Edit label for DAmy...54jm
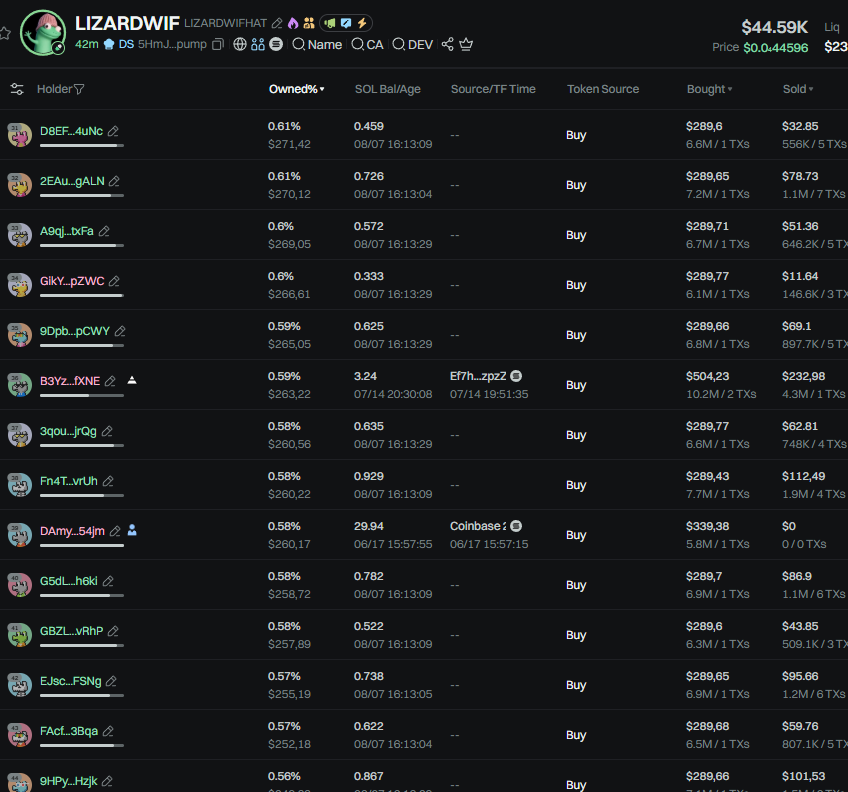The image size is (848, 792). tap(115, 531)
